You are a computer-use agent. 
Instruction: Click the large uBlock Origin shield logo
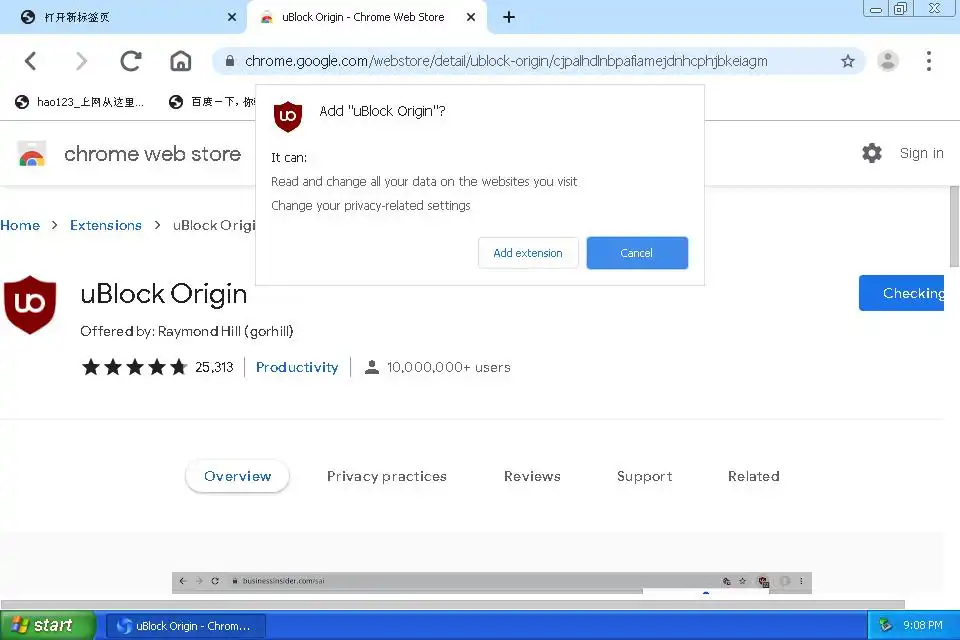pos(30,304)
